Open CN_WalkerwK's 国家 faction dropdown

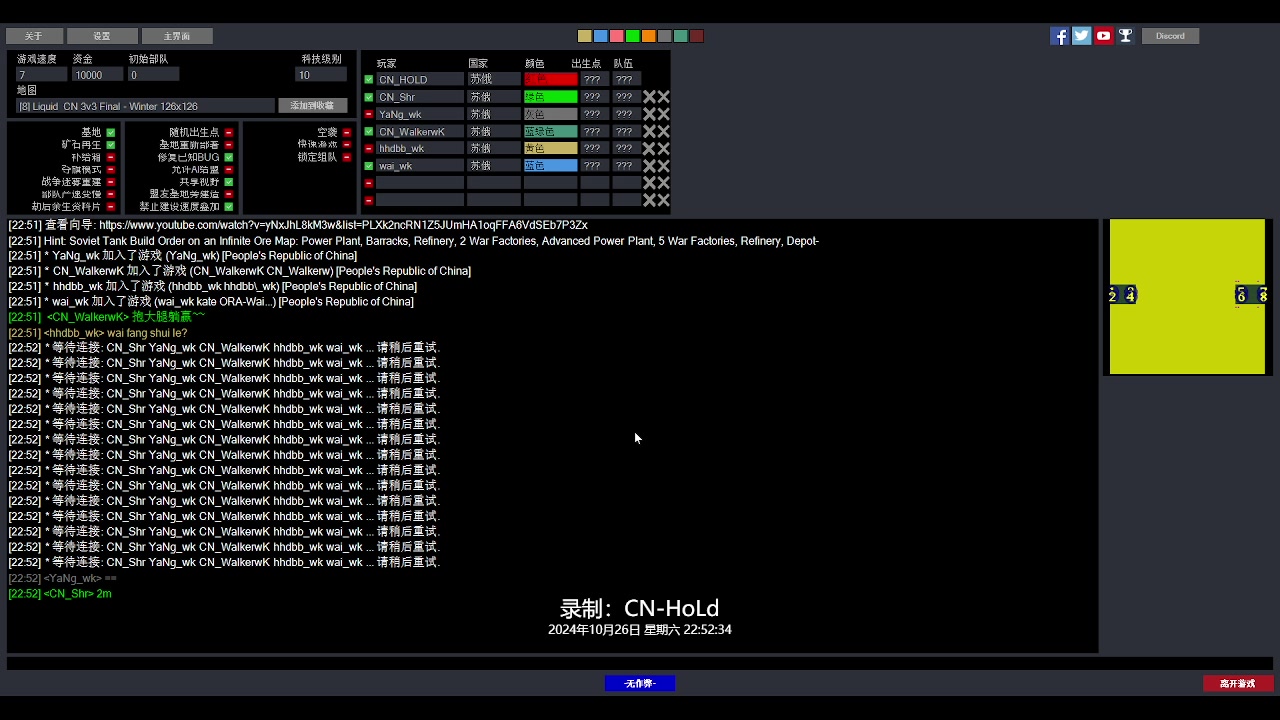494,131
